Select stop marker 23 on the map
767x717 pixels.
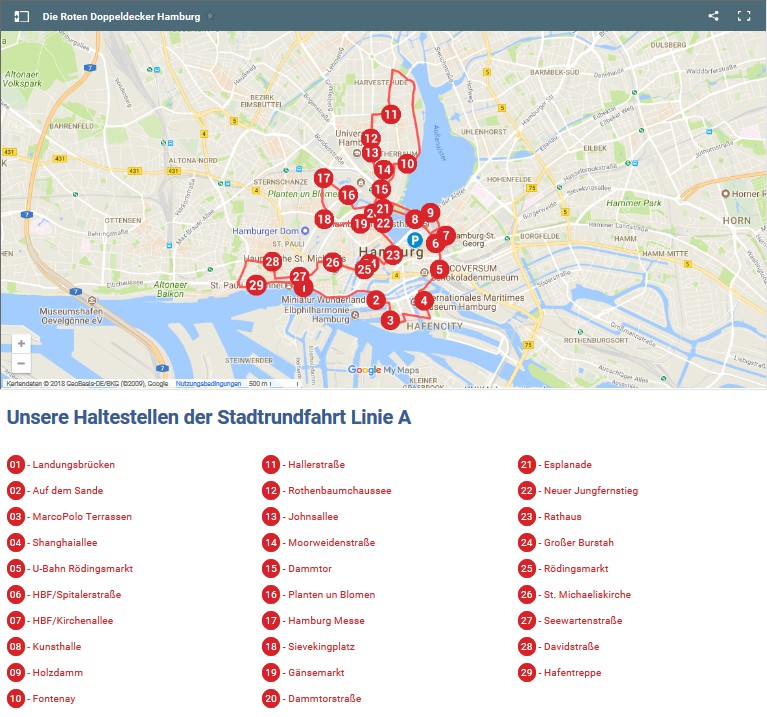point(393,255)
